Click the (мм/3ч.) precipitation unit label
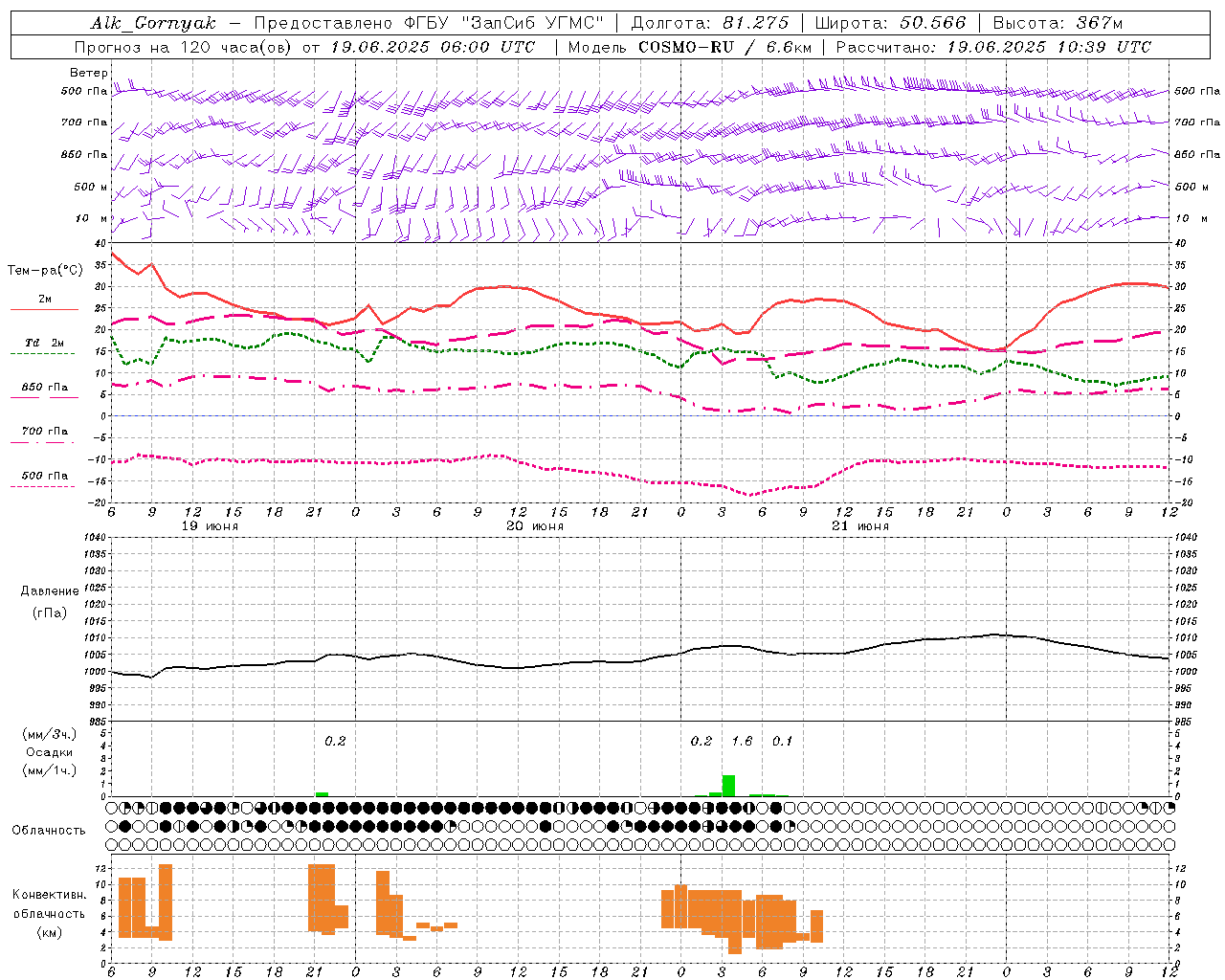Screen dimensions: 1225x980 (x=48, y=734)
